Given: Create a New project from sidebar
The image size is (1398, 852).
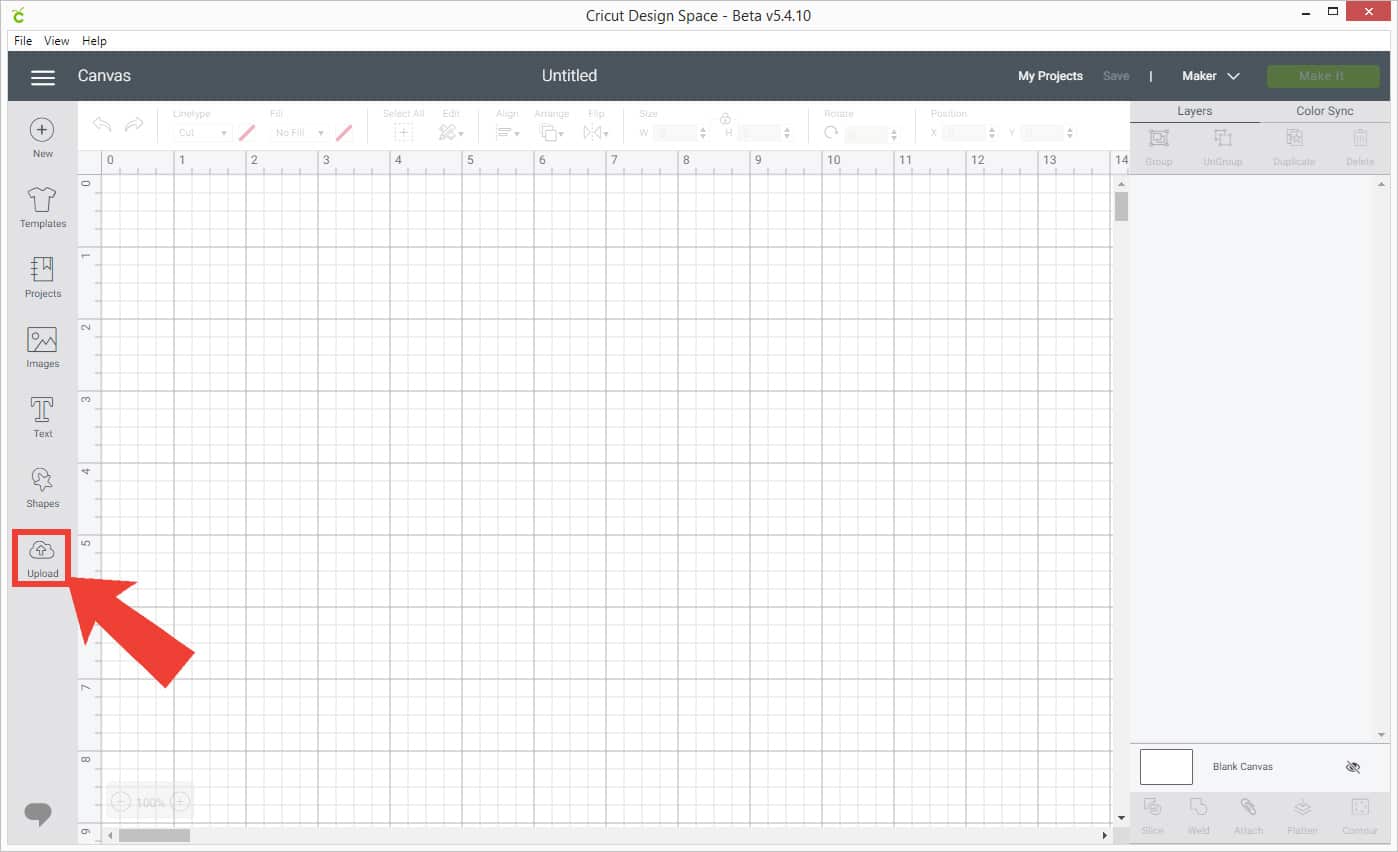Looking at the screenshot, I should pos(42,138).
